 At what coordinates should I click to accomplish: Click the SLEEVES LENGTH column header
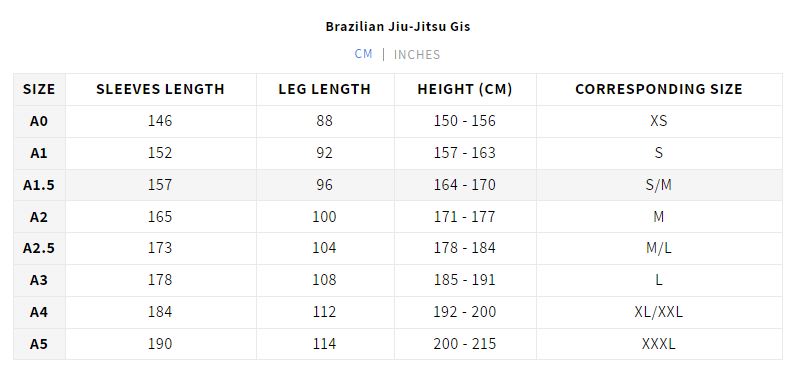pos(161,89)
